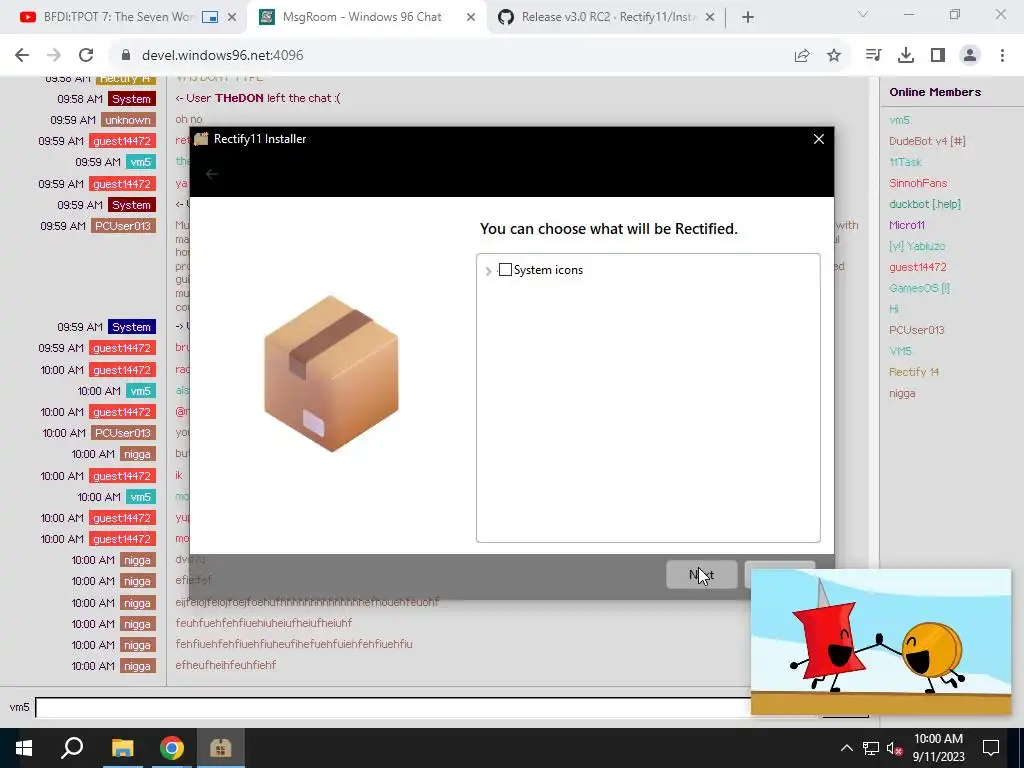Open clock showing 10:00 AM 9/11/2023

[938, 748]
